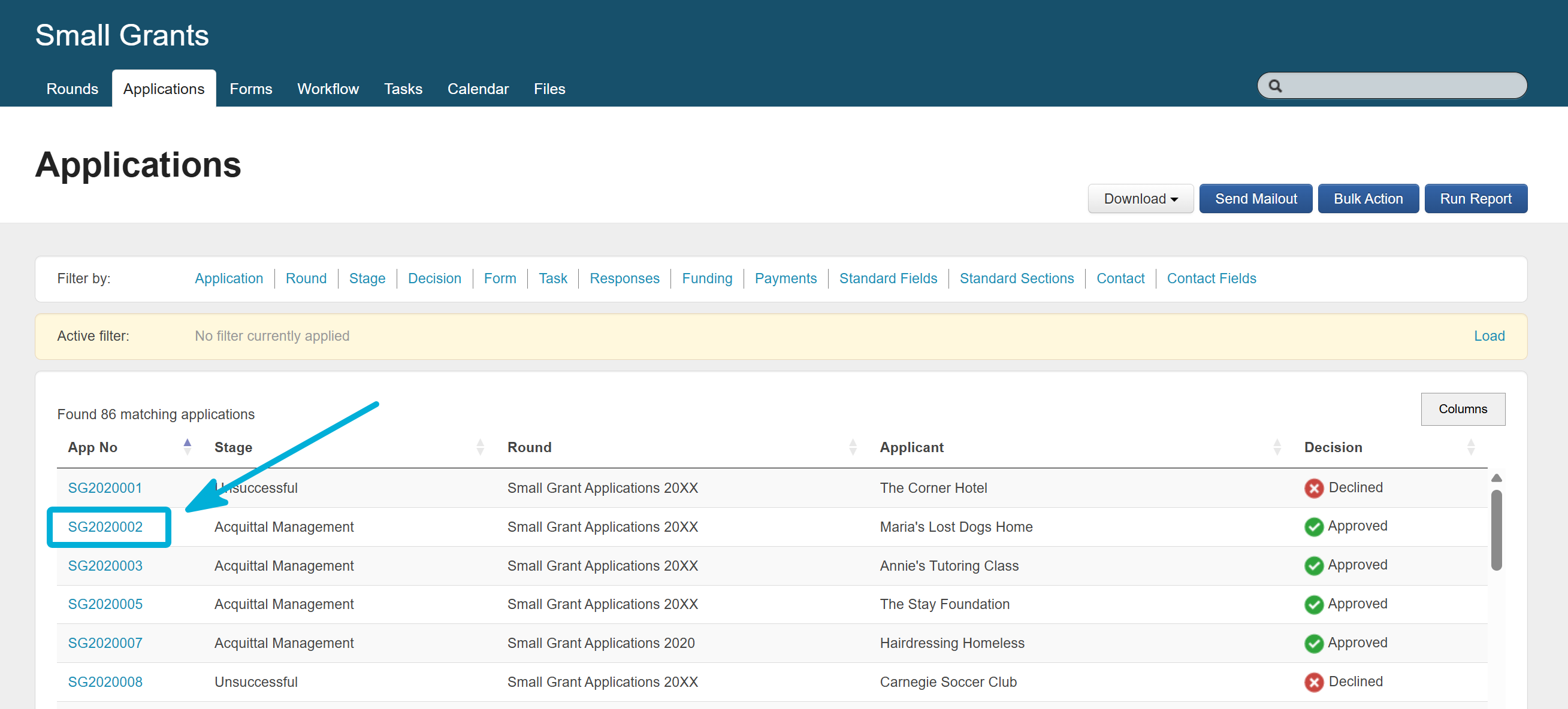The width and height of the screenshot is (1568, 709).
Task: Open application SG2020003
Action: [x=105, y=566]
